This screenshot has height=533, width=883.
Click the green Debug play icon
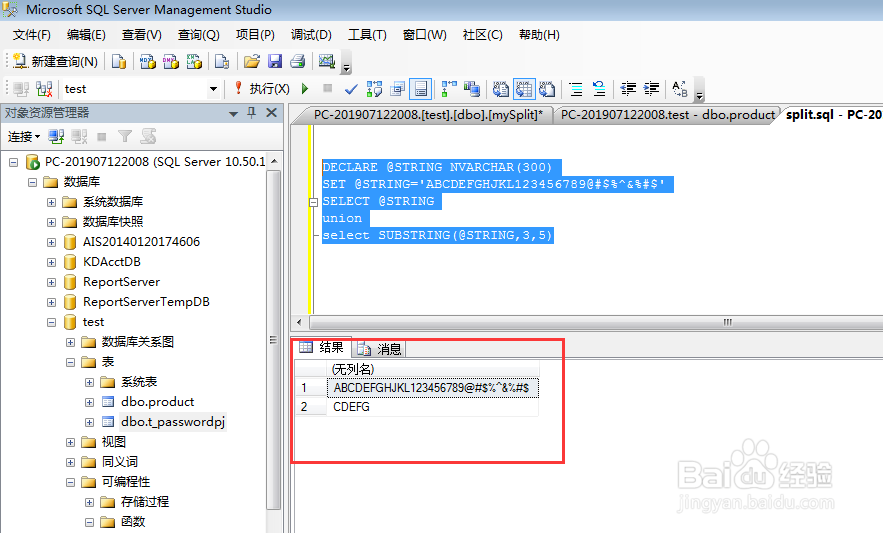click(305, 88)
